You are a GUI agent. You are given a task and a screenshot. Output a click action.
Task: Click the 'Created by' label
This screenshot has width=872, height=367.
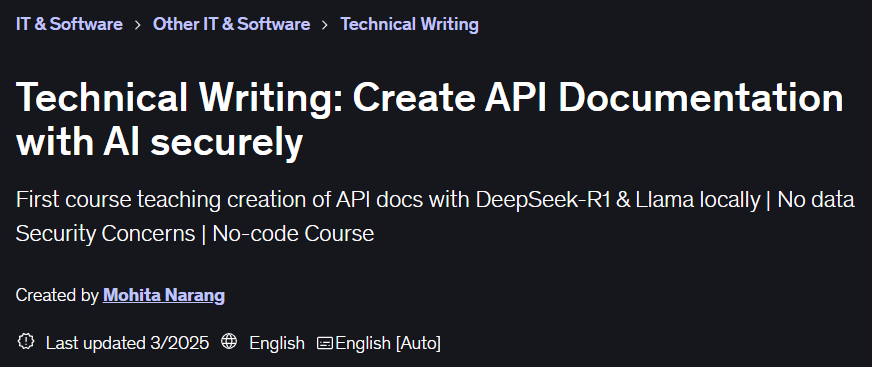click(57, 295)
